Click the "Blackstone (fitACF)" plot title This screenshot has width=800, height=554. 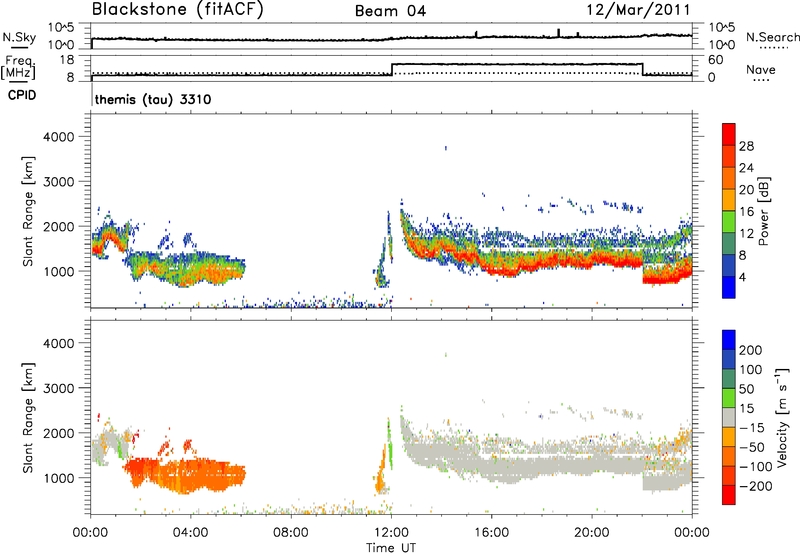177,9
